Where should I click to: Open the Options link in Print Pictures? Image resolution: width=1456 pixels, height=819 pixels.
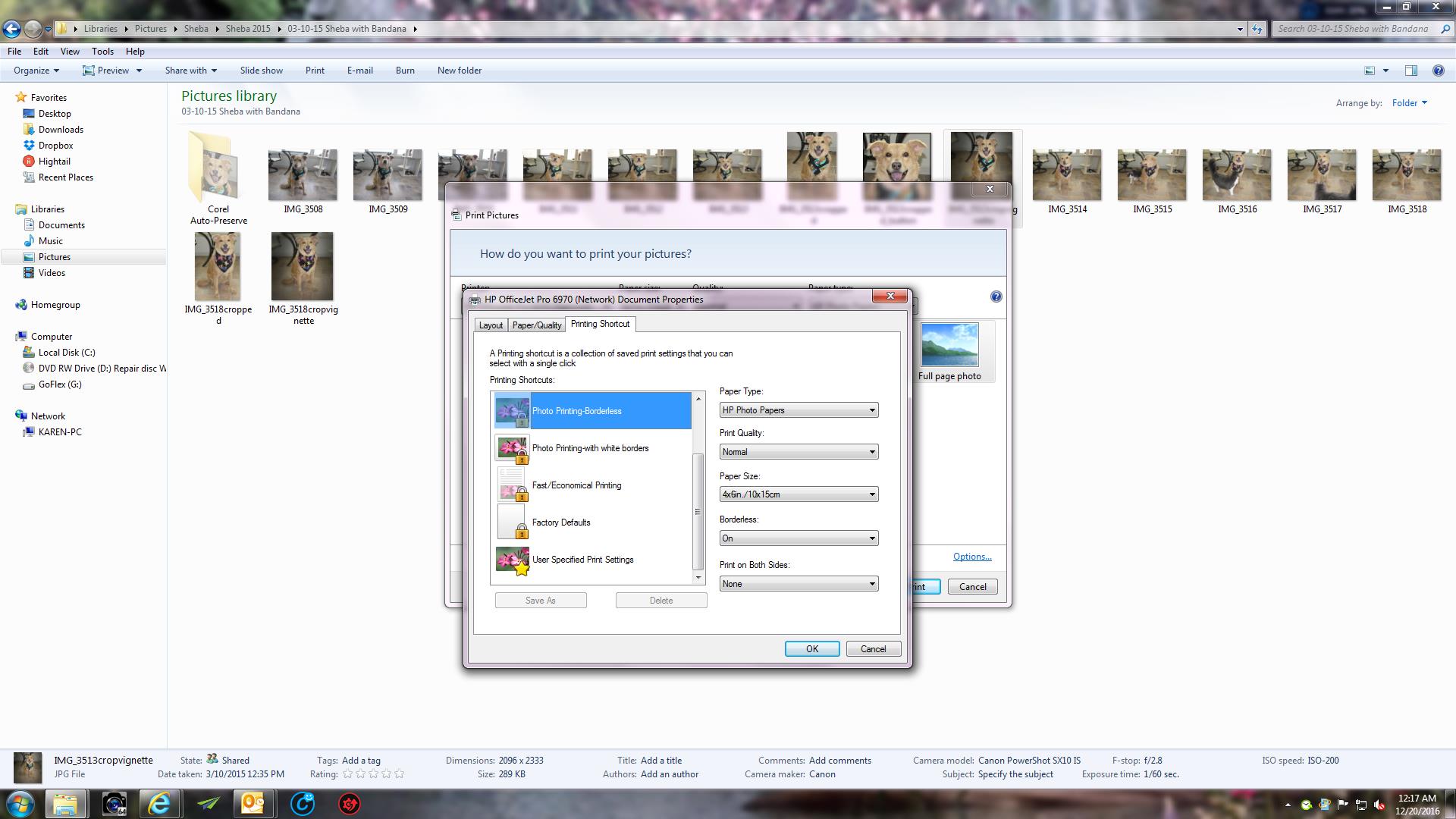coord(972,556)
